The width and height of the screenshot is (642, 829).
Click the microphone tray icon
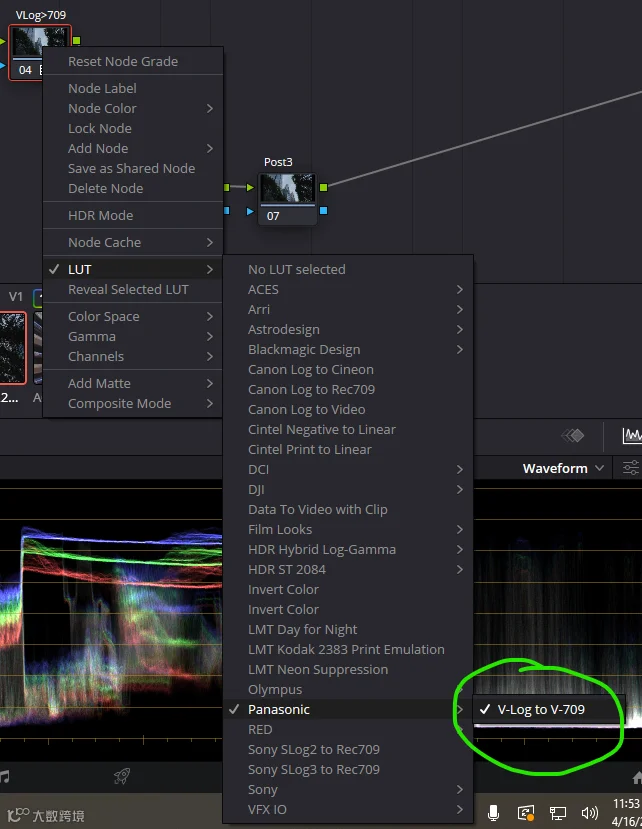(x=493, y=813)
